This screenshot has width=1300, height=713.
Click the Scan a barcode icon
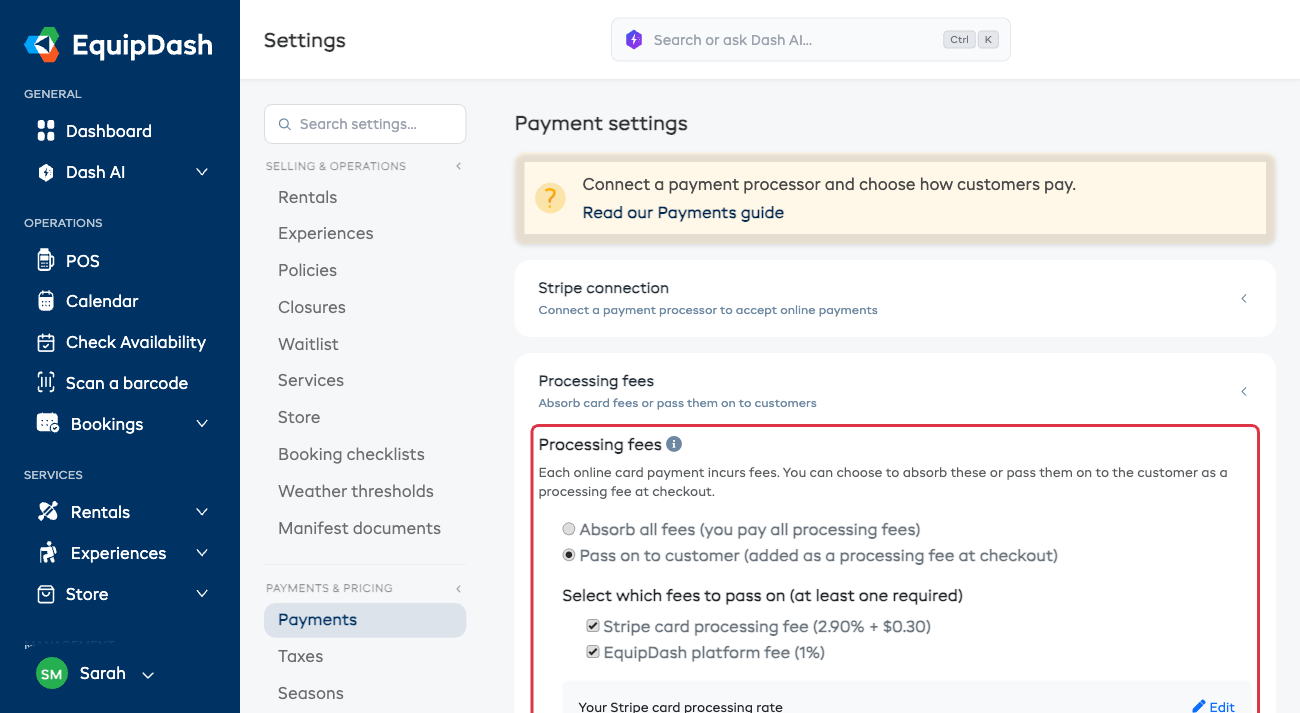[46, 383]
